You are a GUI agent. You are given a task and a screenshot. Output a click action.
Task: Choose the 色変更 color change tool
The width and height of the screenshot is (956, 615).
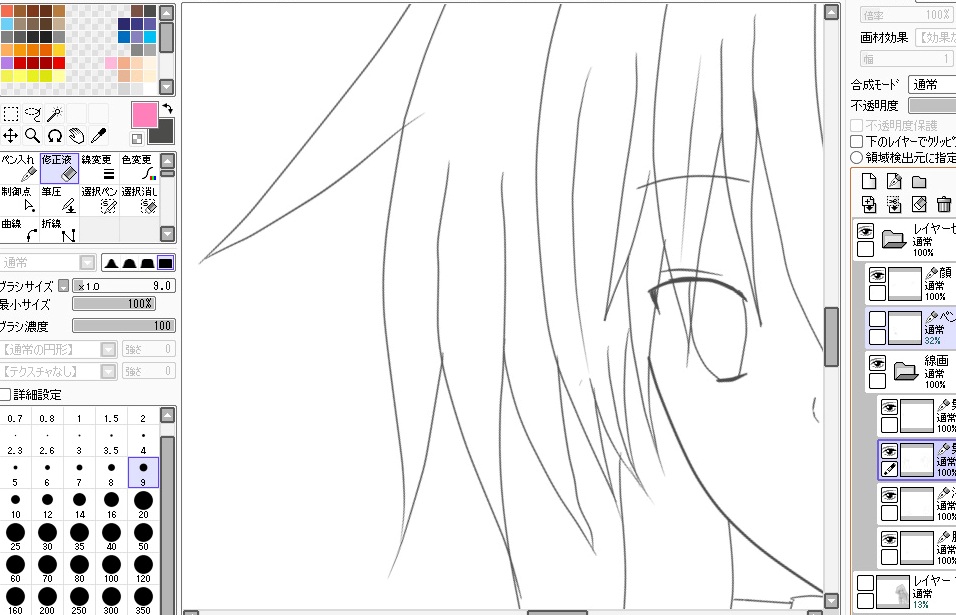138,168
